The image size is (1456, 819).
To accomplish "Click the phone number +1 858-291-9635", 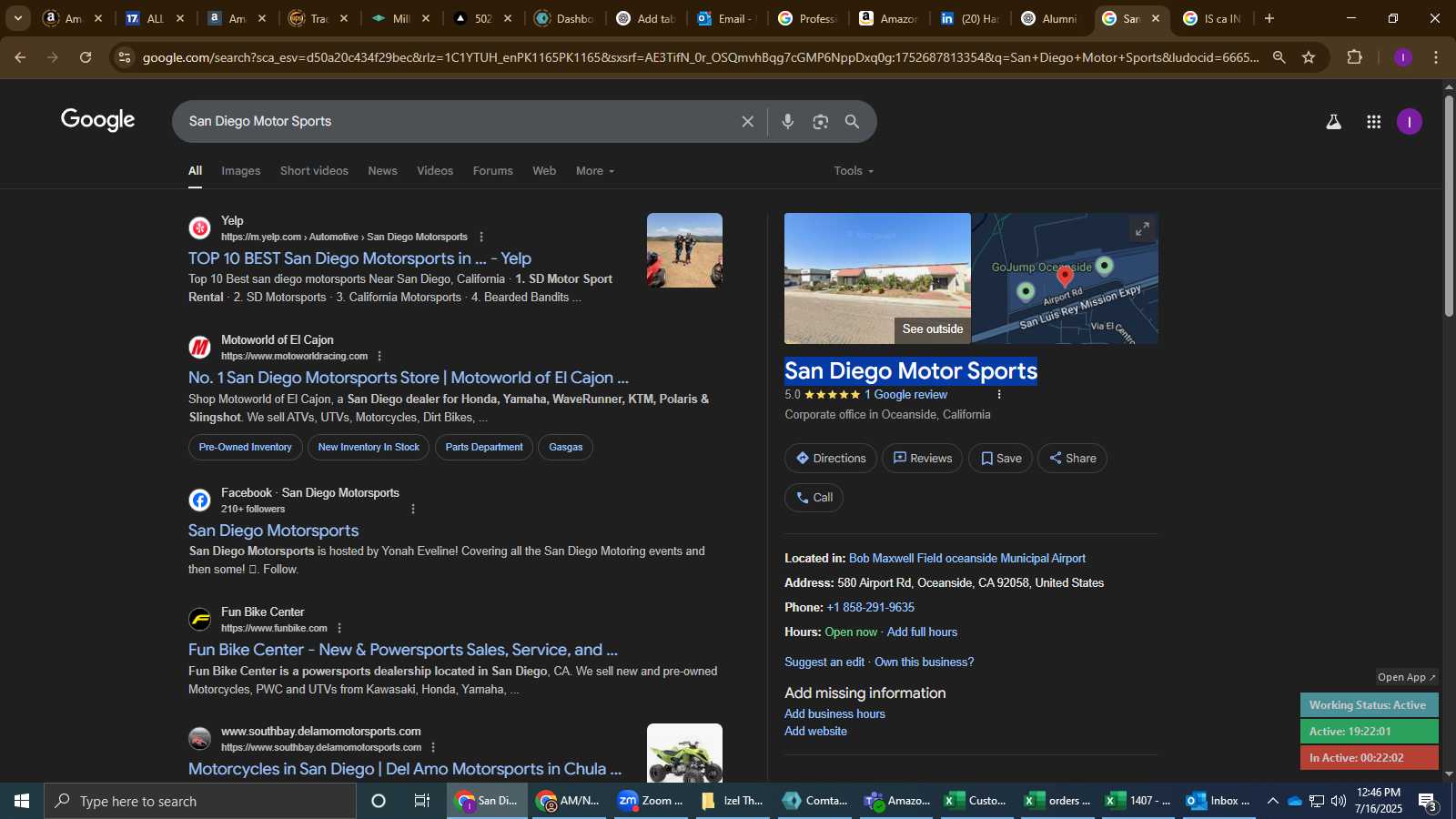I will coord(871,608).
